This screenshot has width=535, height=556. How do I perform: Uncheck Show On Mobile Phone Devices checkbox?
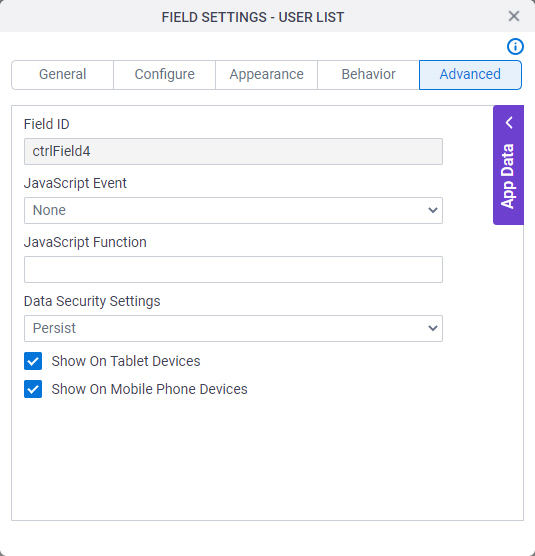(33, 389)
